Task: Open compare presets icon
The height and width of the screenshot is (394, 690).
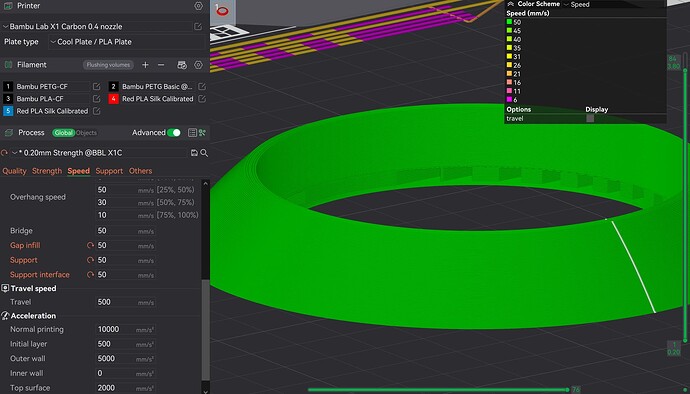Action: coord(202,133)
